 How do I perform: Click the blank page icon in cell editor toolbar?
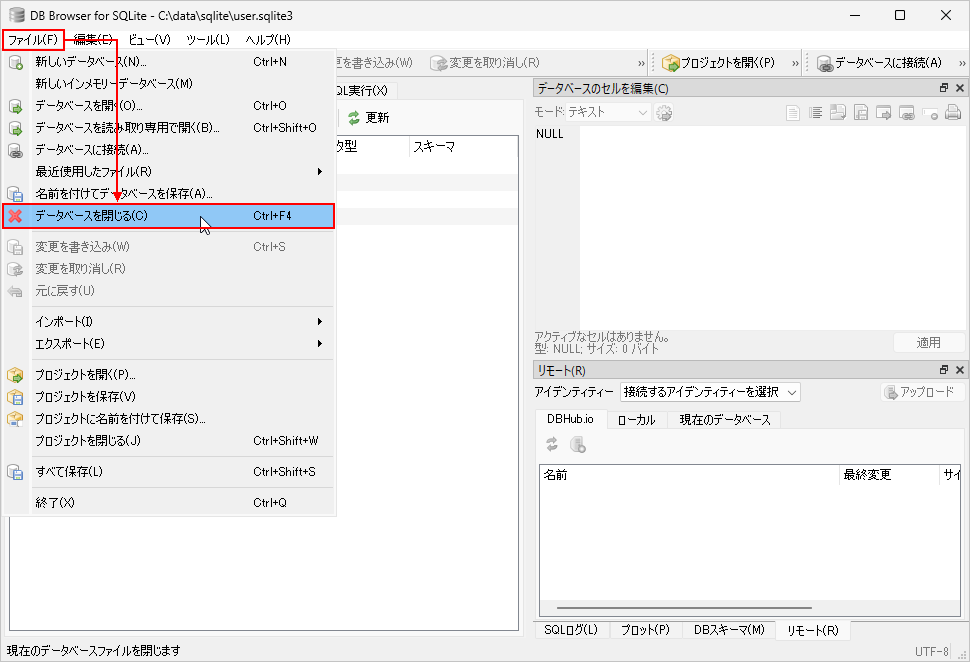tap(792, 113)
